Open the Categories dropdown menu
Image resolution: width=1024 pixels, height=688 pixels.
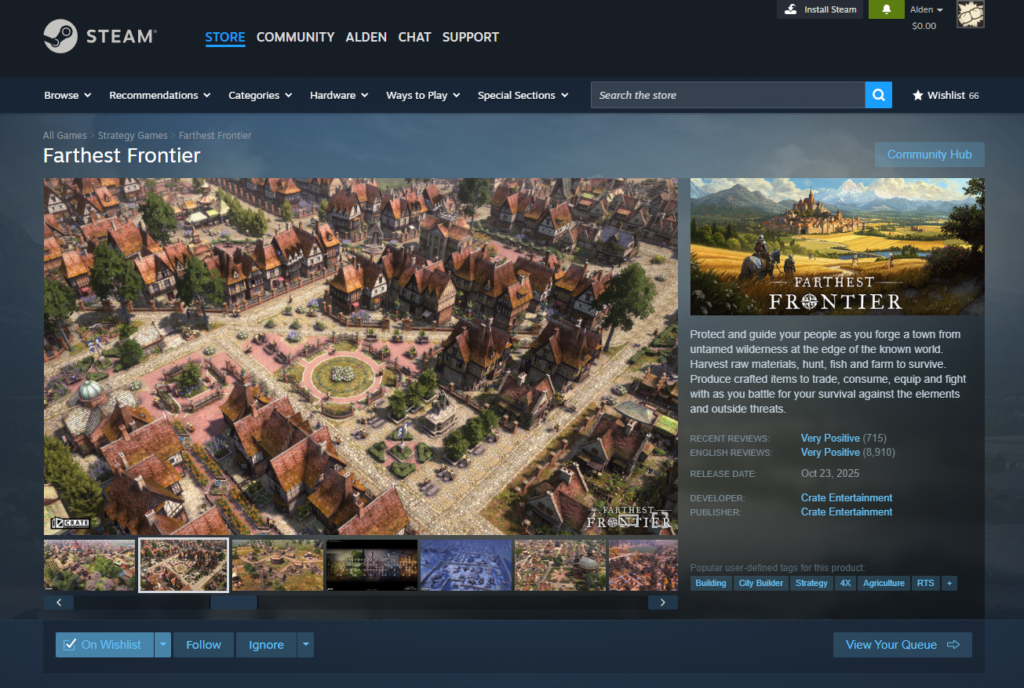pyautogui.click(x=260, y=95)
